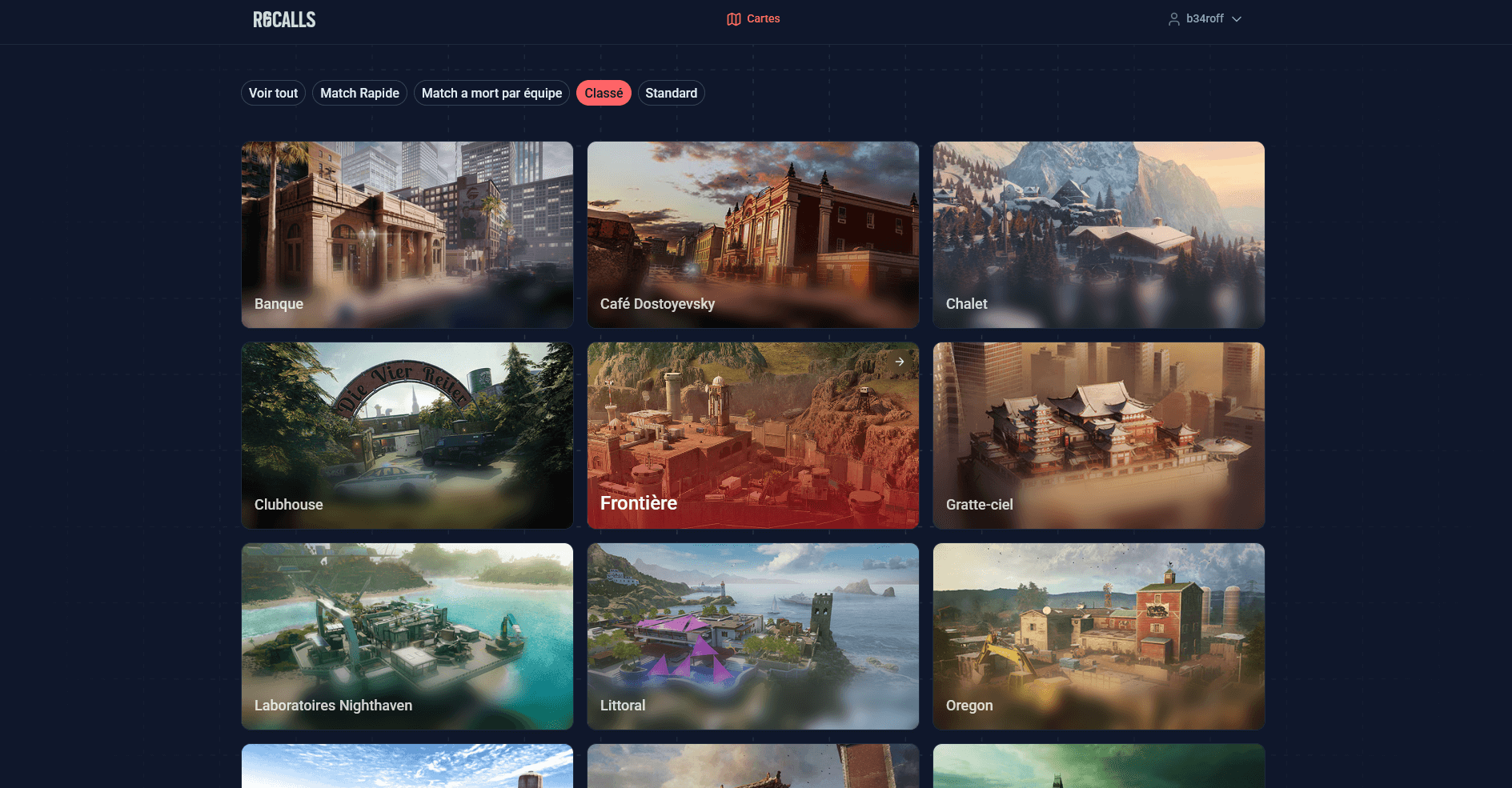Switch to the Standard filter
The width and height of the screenshot is (1512, 788).
pyautogui.click(x=671, y=93)
